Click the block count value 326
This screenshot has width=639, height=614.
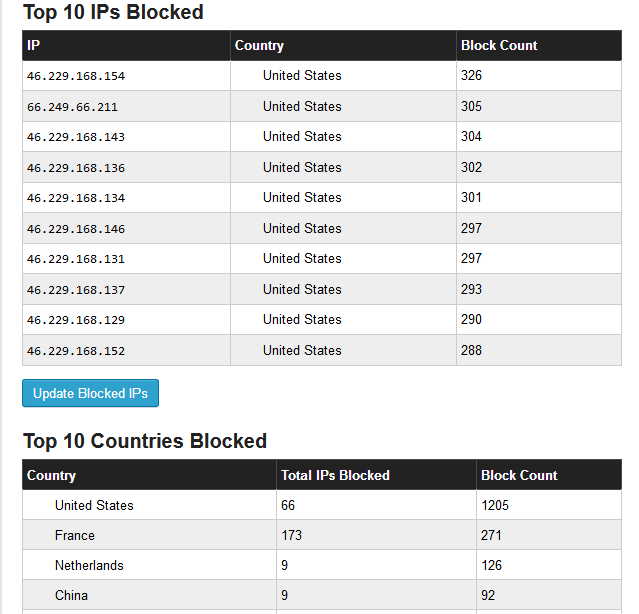coord(471,75)
